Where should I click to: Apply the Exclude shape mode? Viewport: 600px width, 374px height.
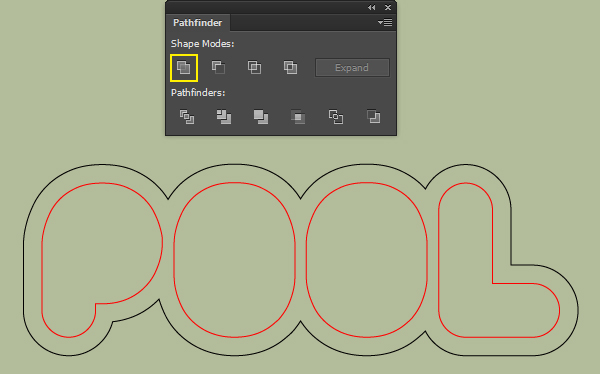tap(290, 67)
